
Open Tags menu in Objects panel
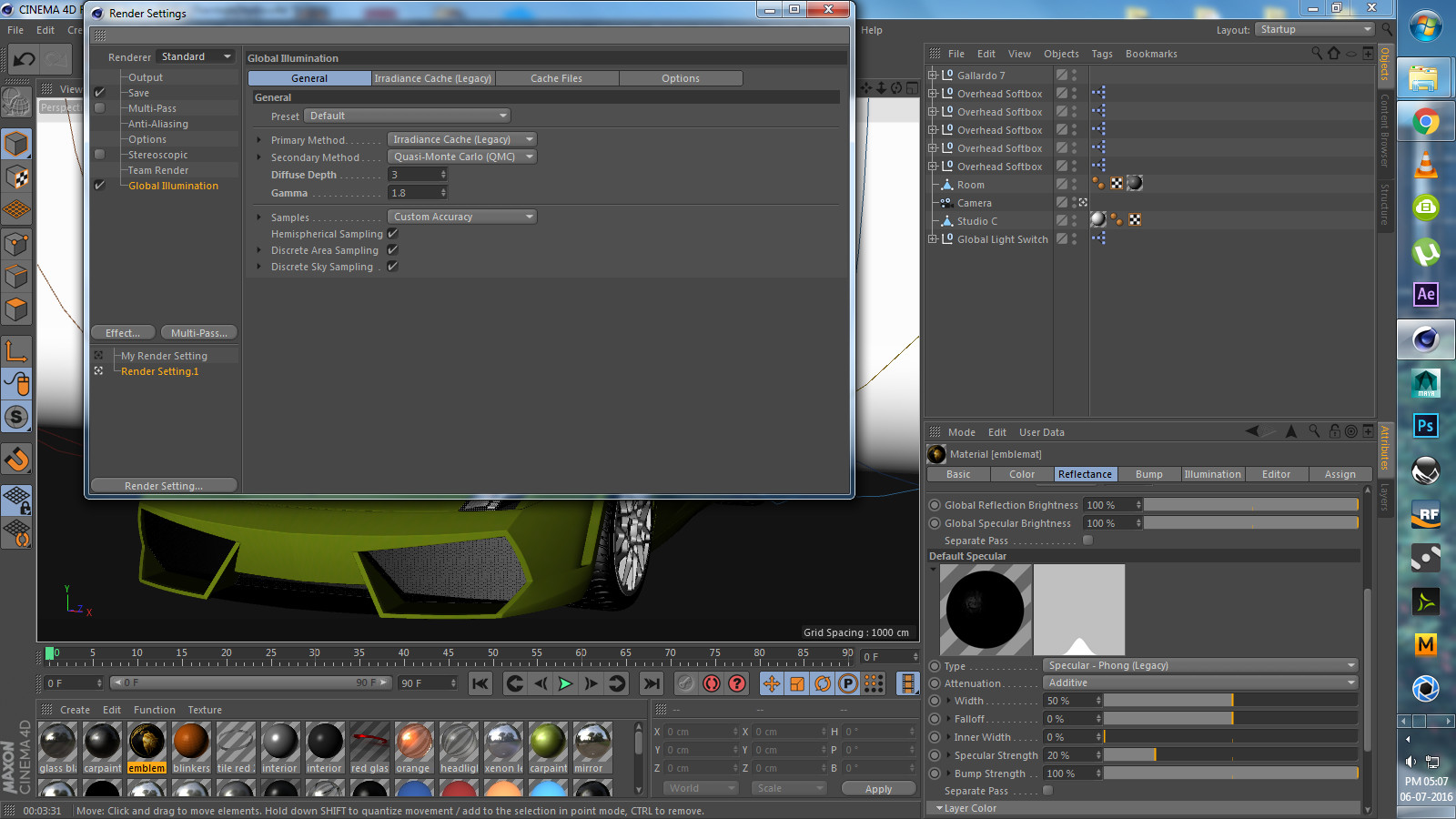(1102, 54)
